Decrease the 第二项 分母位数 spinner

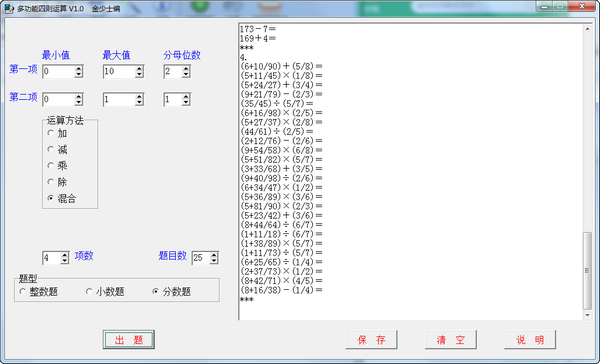click(186, 102)
